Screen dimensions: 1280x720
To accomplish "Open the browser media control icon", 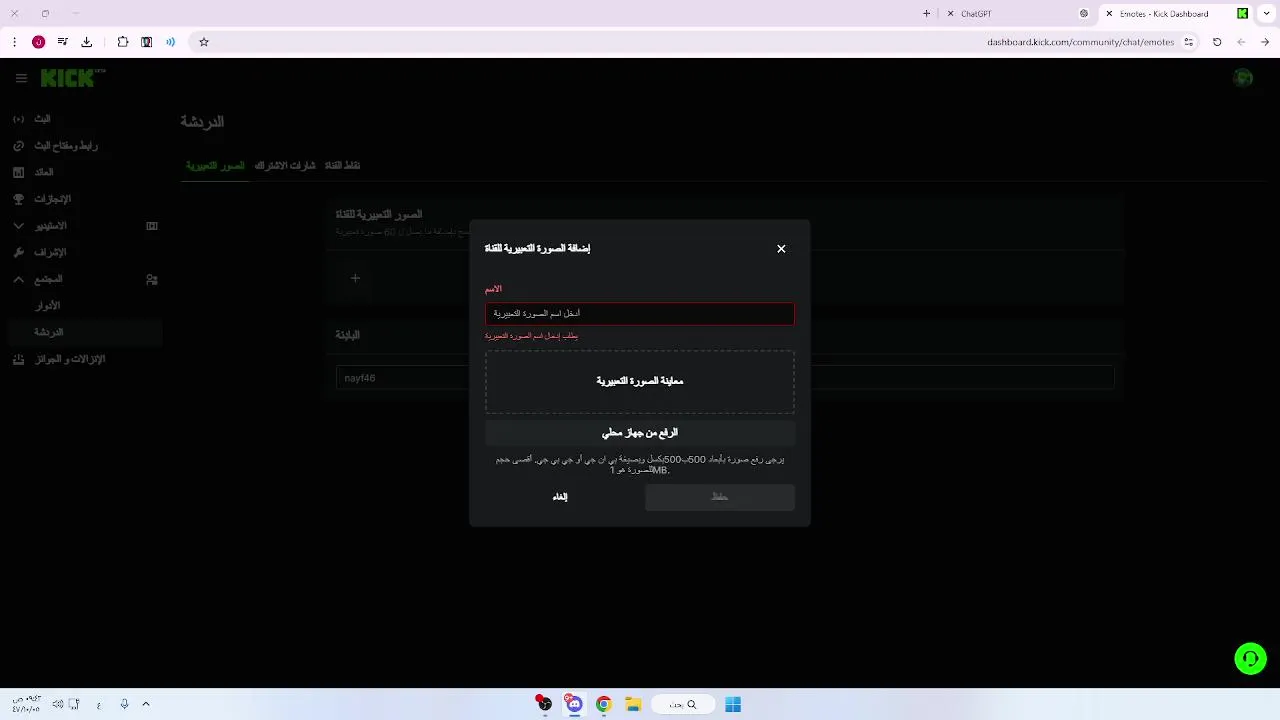I will [63, 42].
